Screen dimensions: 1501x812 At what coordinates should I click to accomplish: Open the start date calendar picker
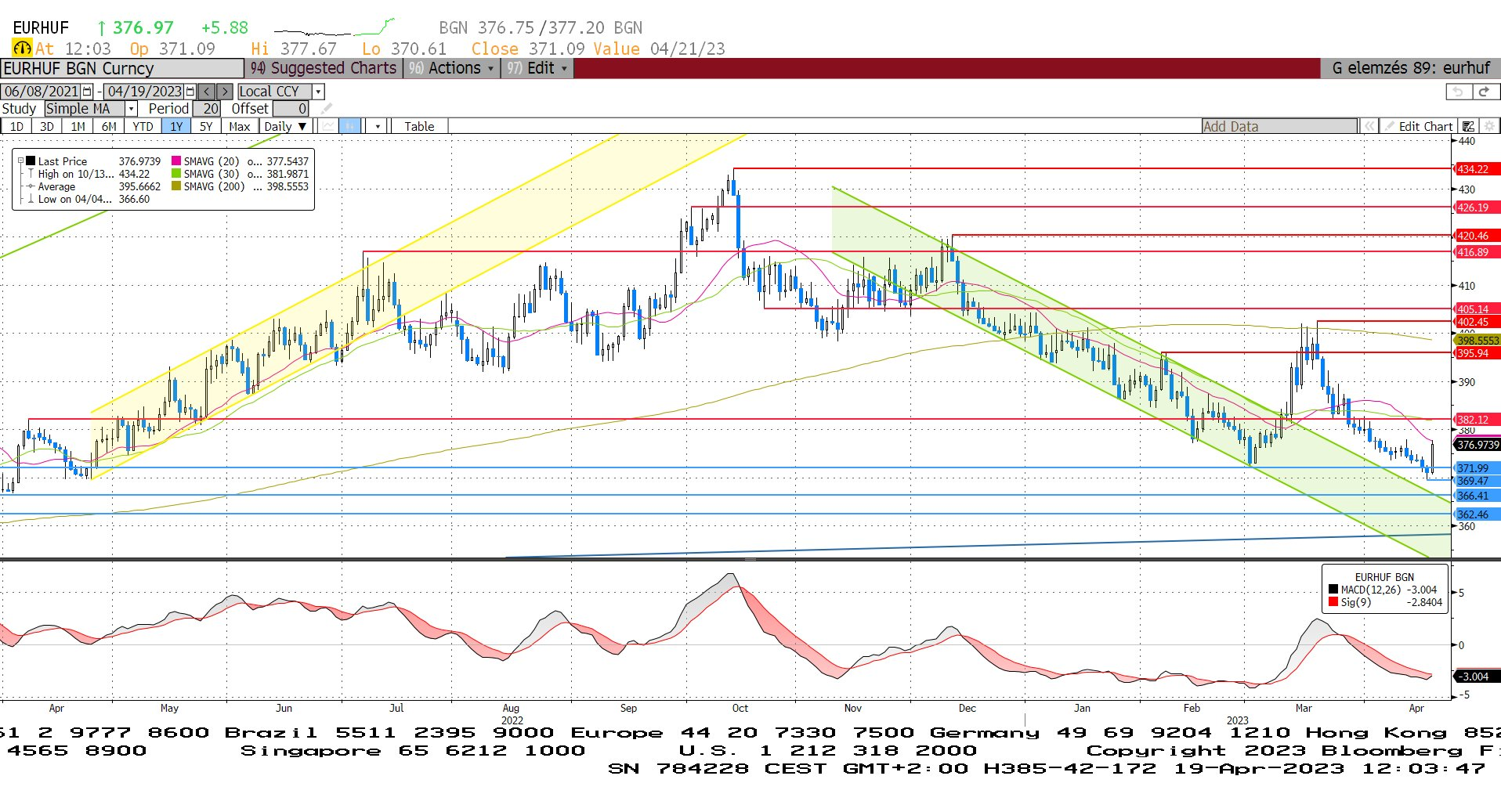[87, 92]
